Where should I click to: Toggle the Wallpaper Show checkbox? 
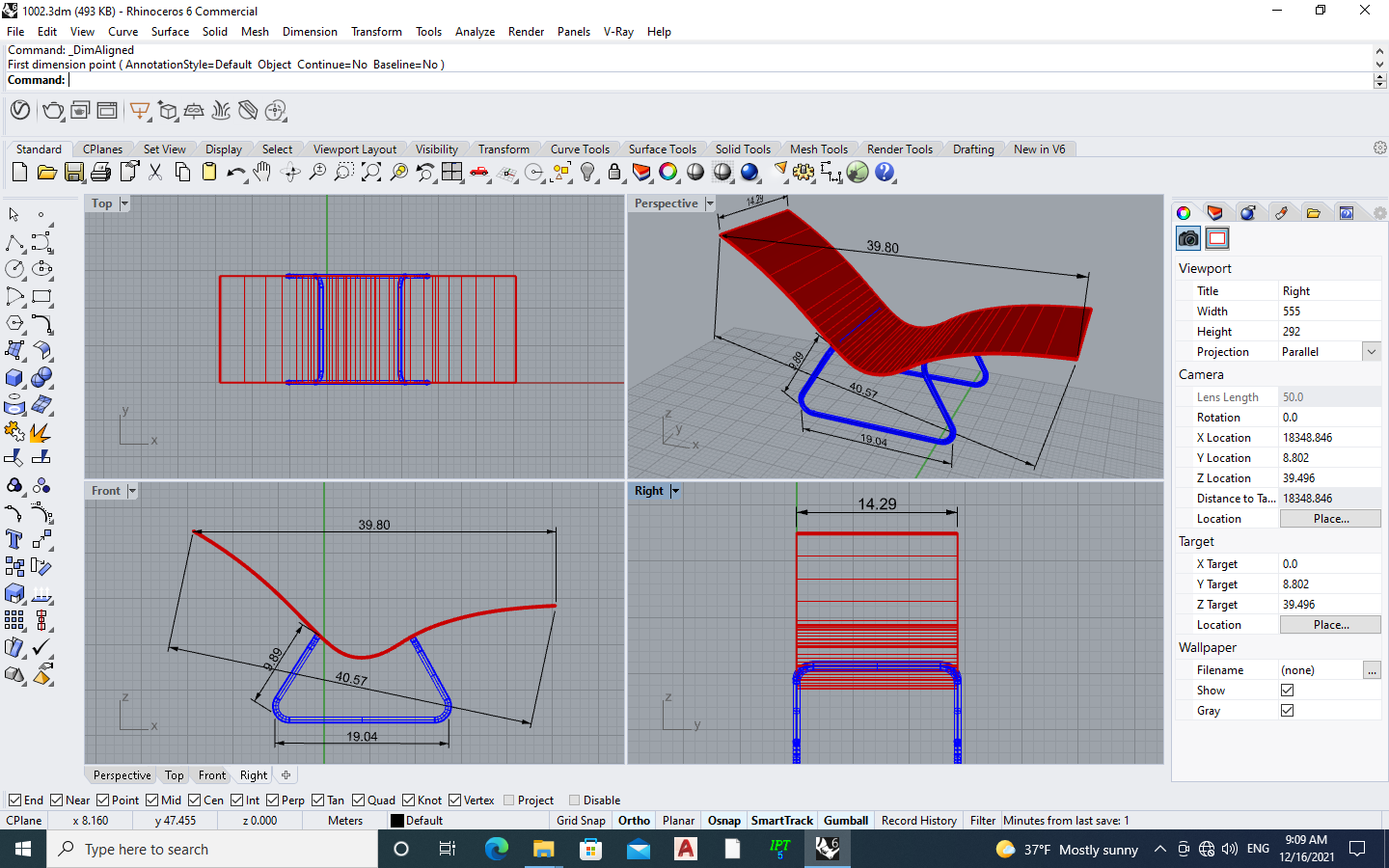[x=1287, y=691]
